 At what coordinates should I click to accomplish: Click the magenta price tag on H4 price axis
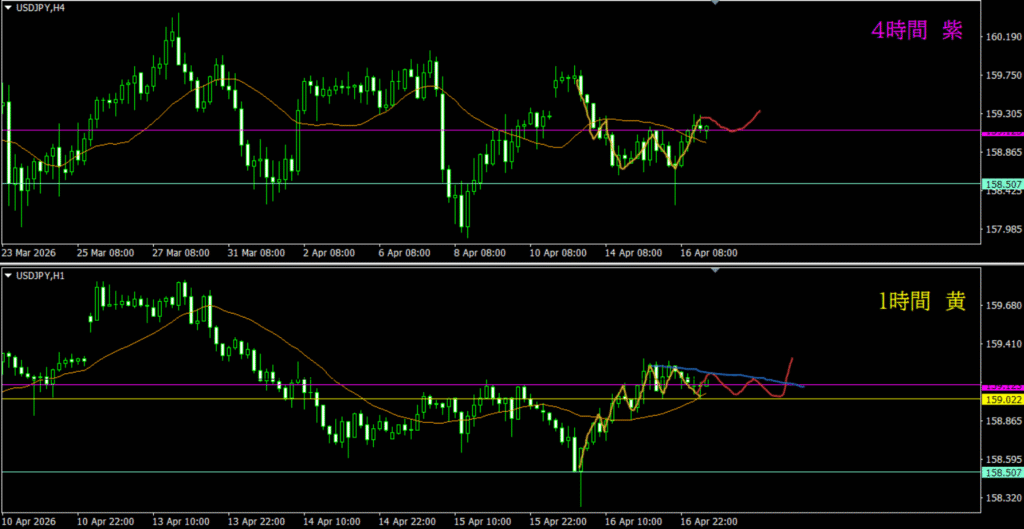coord(1003,132)
